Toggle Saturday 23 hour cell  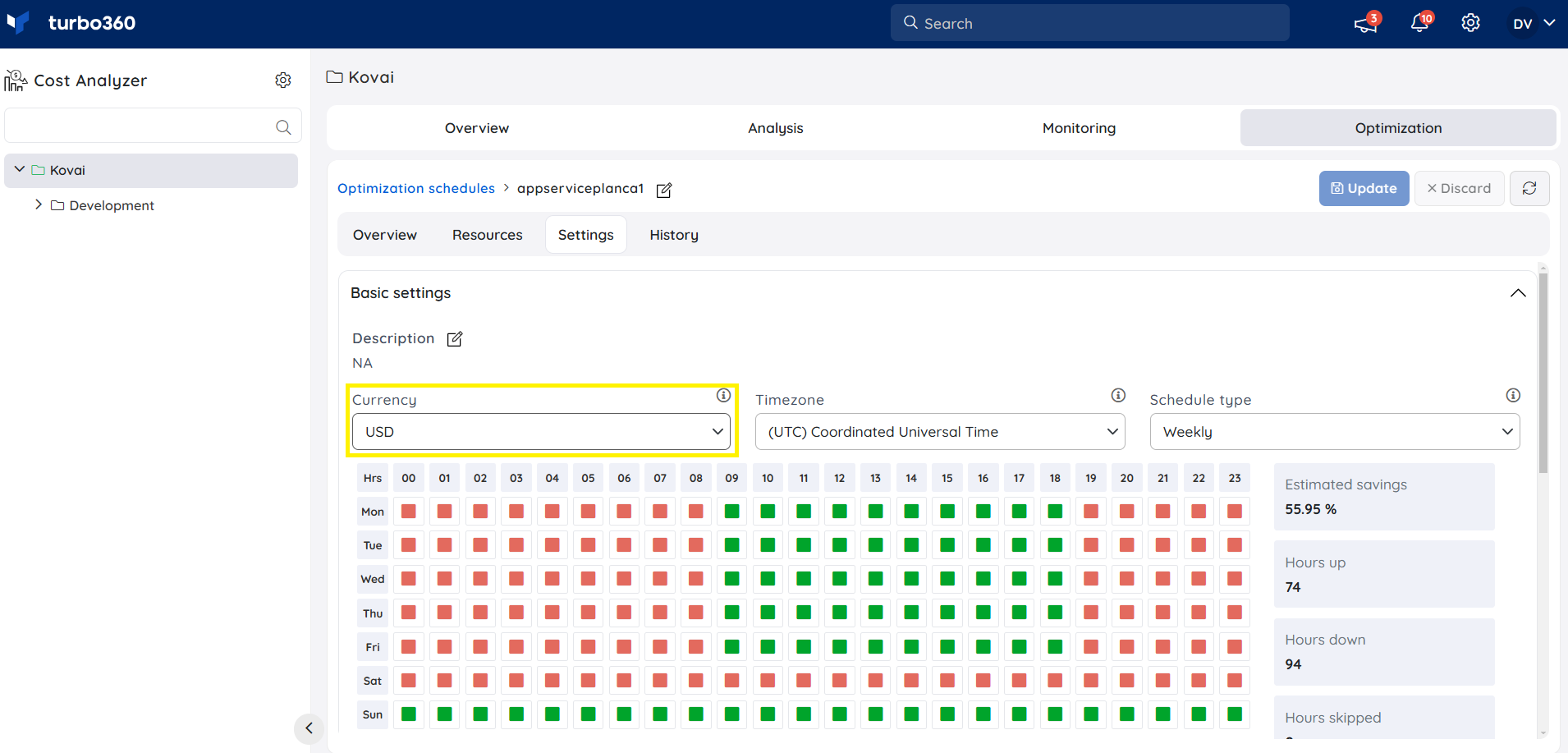[1235, 681]
